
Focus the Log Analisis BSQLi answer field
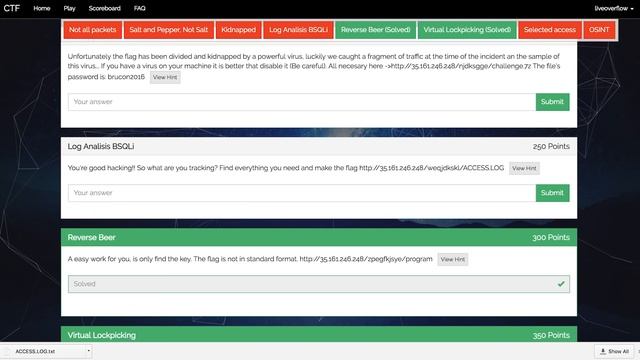[302, 193]
